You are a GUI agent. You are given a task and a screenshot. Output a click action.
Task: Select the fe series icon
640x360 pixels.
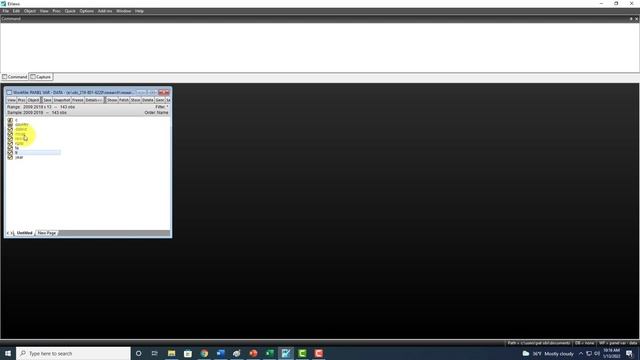coord(10,148)
